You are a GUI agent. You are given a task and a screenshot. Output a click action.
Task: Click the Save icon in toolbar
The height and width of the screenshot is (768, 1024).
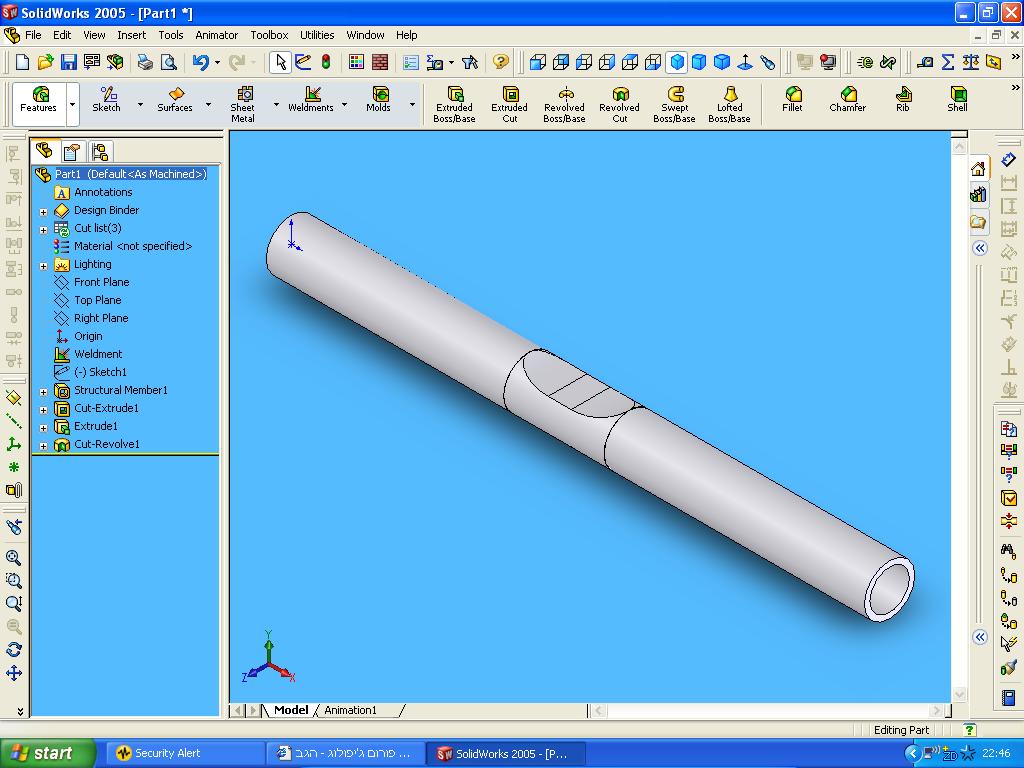(69, 62)
